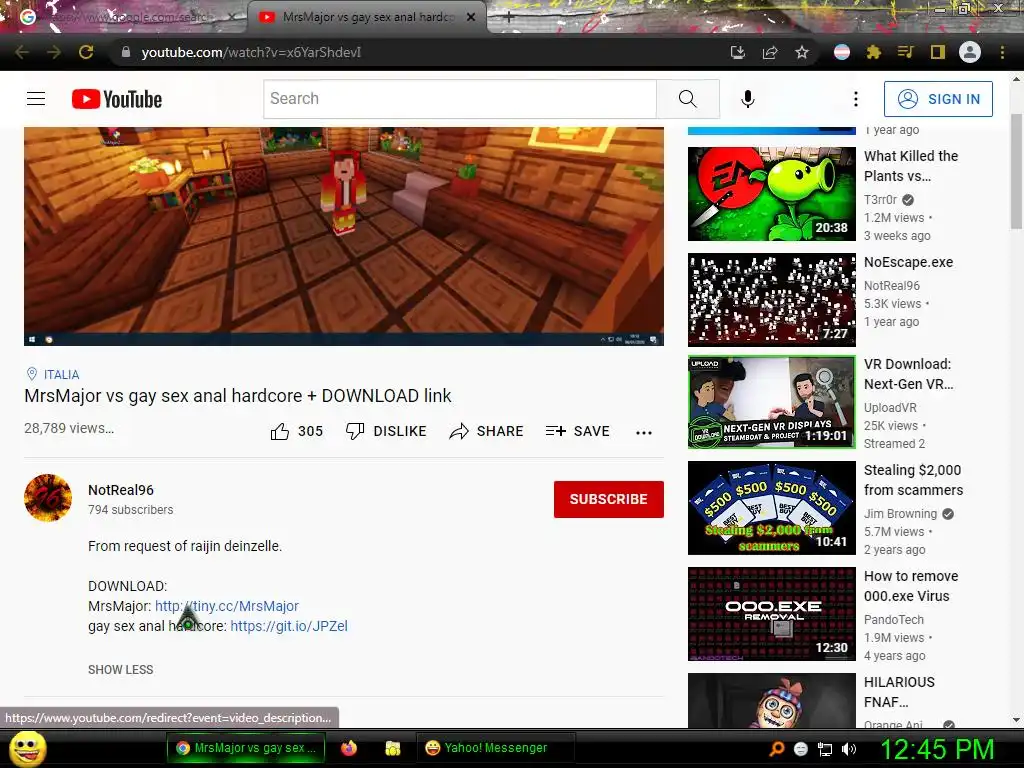Screen dimensions: 1024x768
Task: Open the Extensions puzzle icon
Action: click(x=874, y=52)
